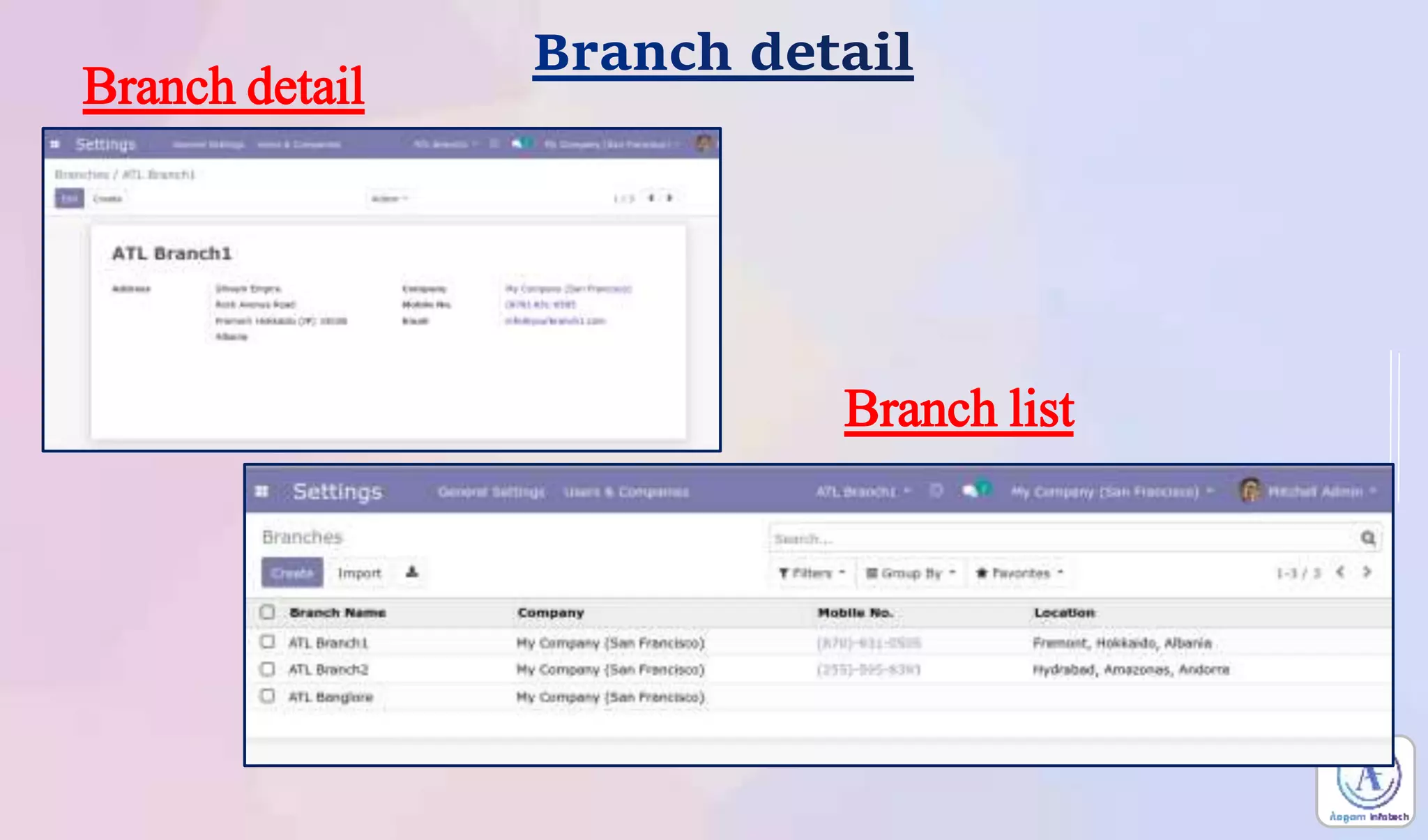Image resolution: width=1428 pixels, height=840 pixels.
Task: Open Users & Companies menu in Branch list window
Action: [x=626, y=492]
